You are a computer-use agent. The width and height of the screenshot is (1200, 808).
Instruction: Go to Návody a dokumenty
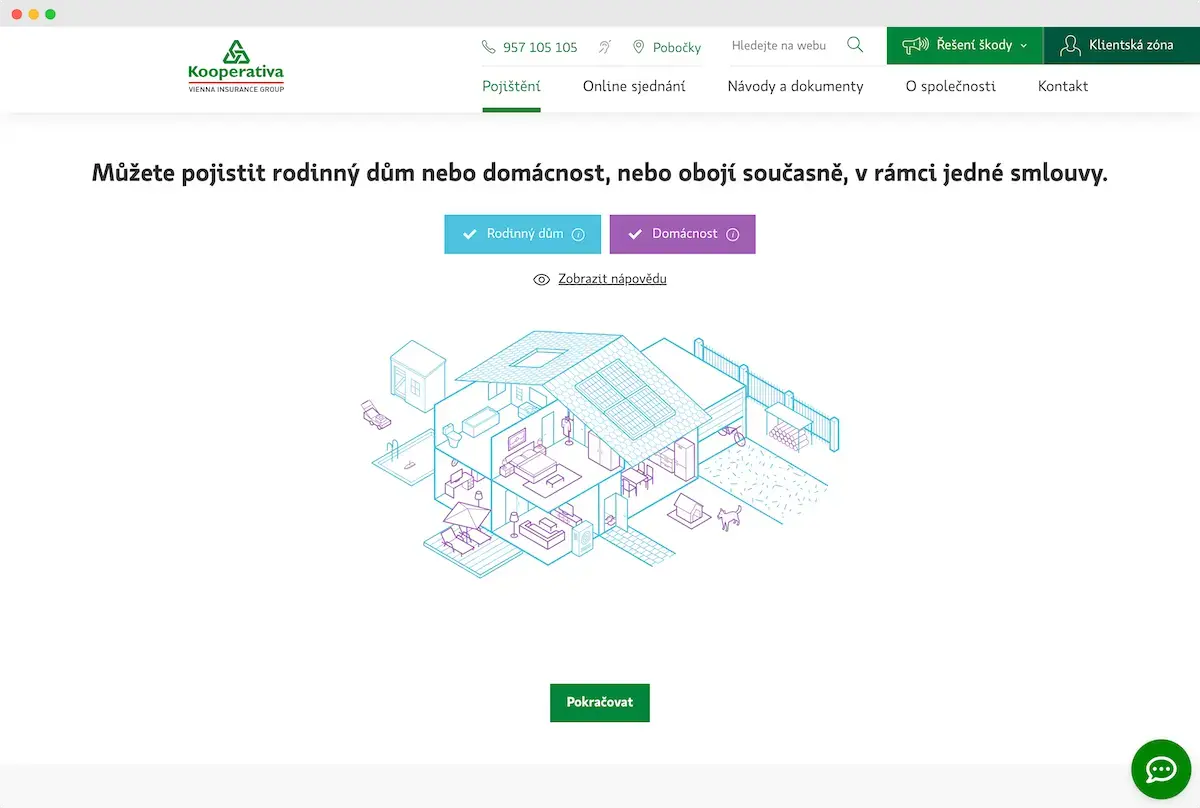click(795, 86)
